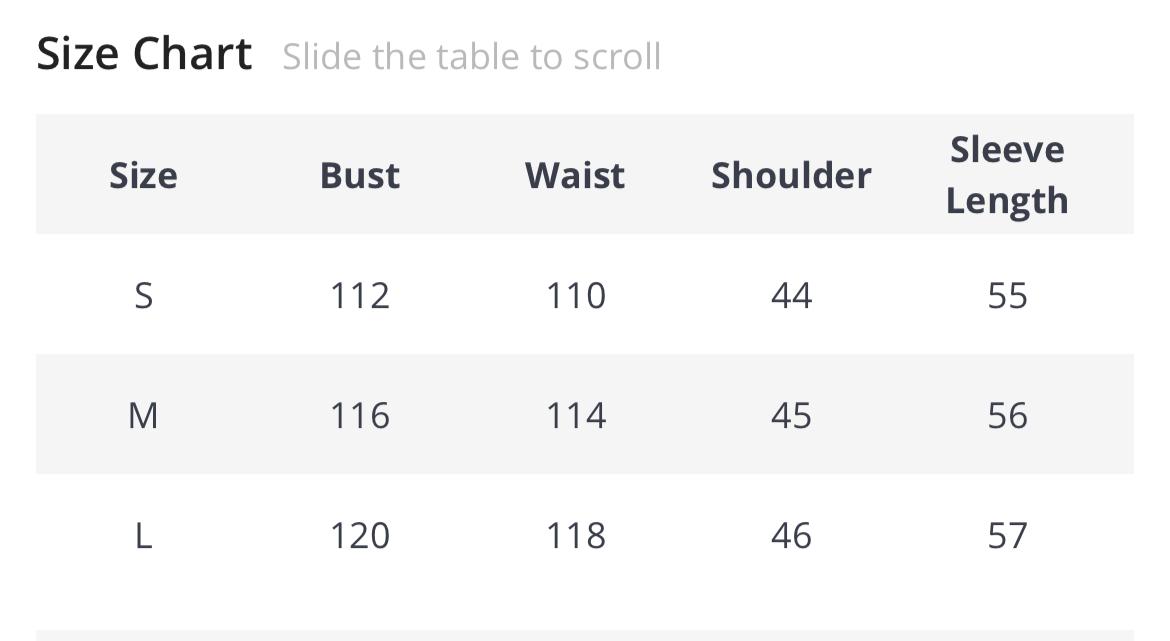Select the sleeve length value 57
This screenshot has width=1170, height=641.
click(x=1007, y=536)
